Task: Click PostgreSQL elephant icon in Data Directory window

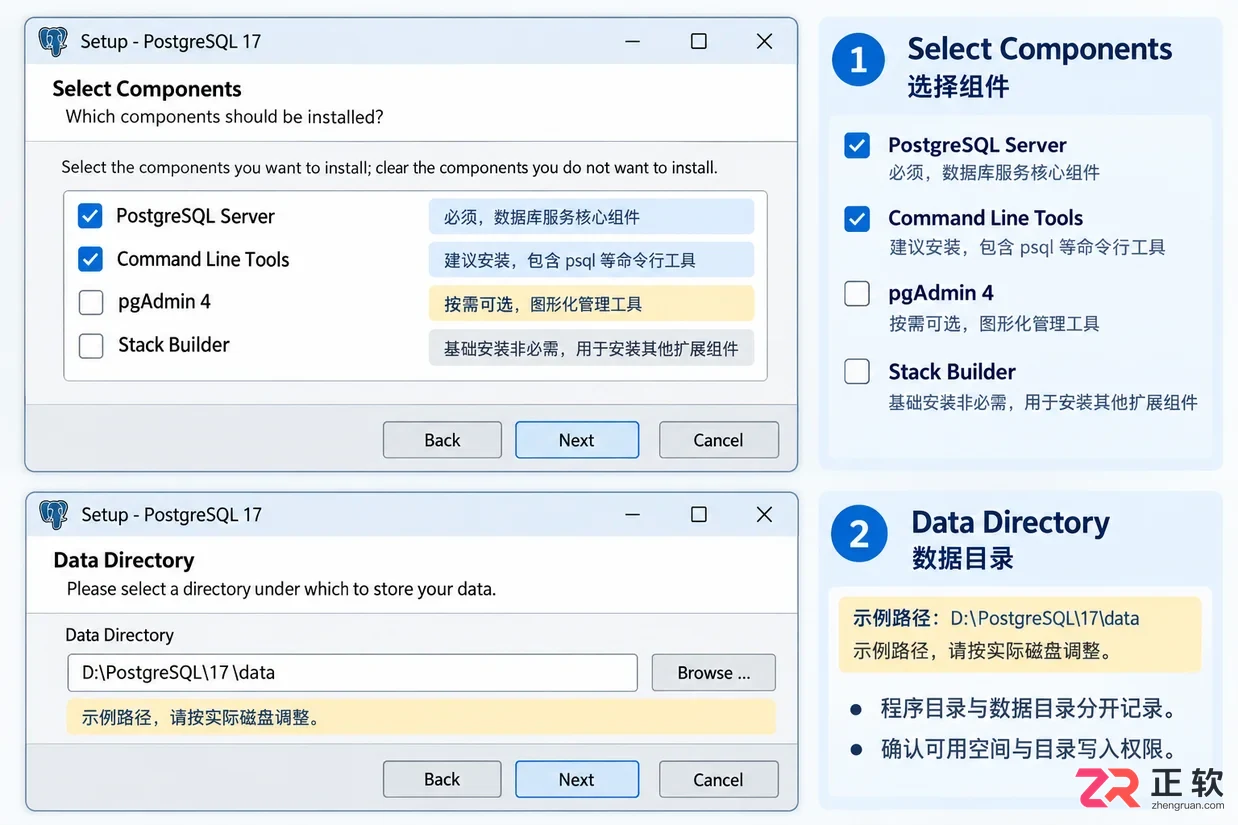Action: click(53, 514)
